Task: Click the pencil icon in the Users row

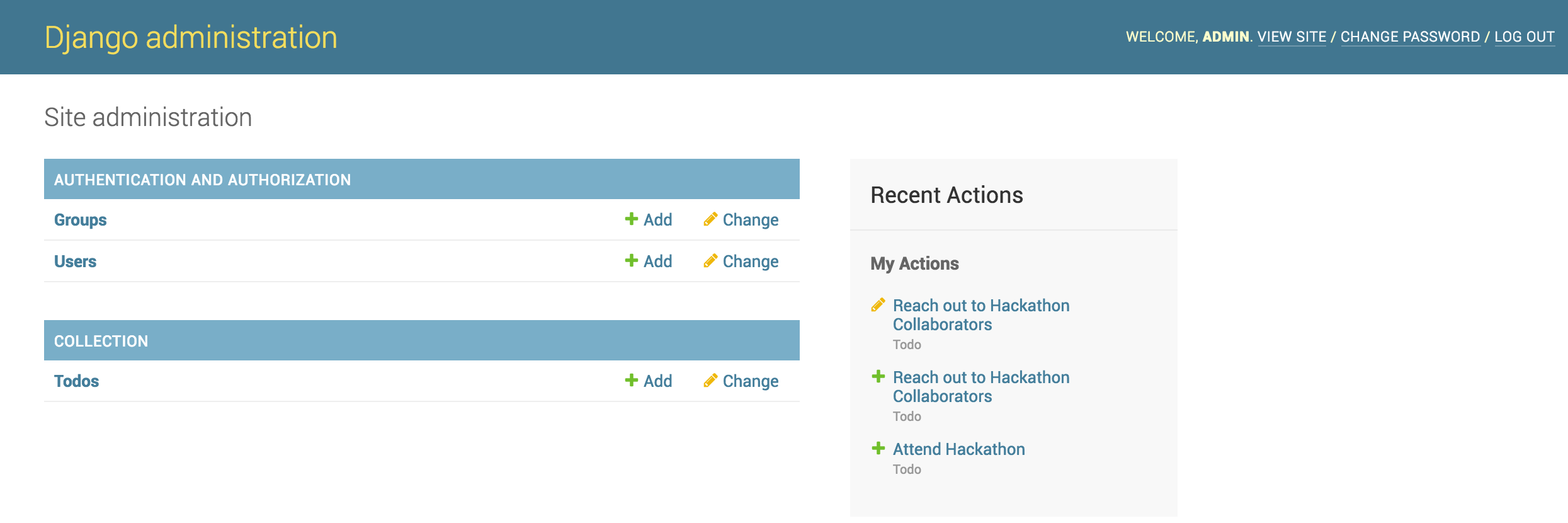Action: point(710,261)
